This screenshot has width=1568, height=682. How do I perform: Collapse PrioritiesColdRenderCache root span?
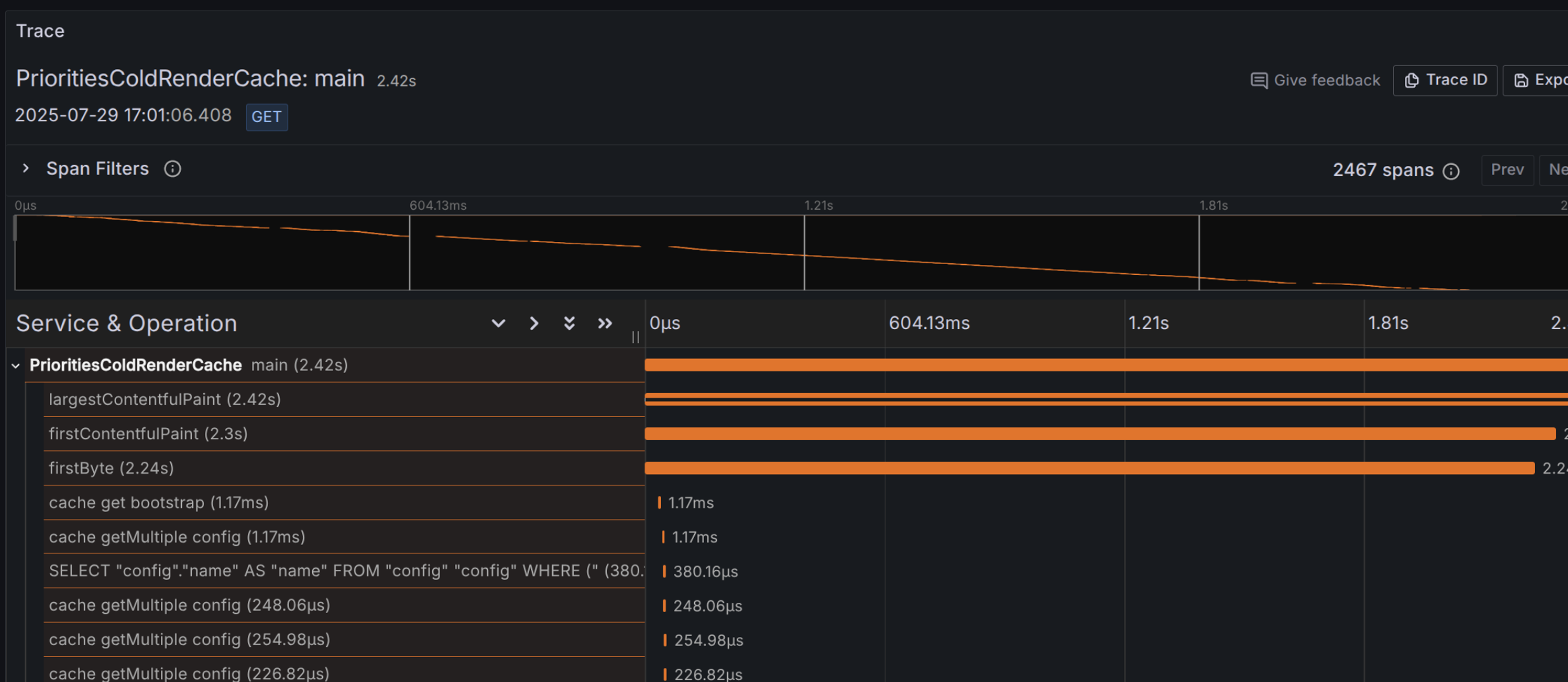tap(16, 366)
